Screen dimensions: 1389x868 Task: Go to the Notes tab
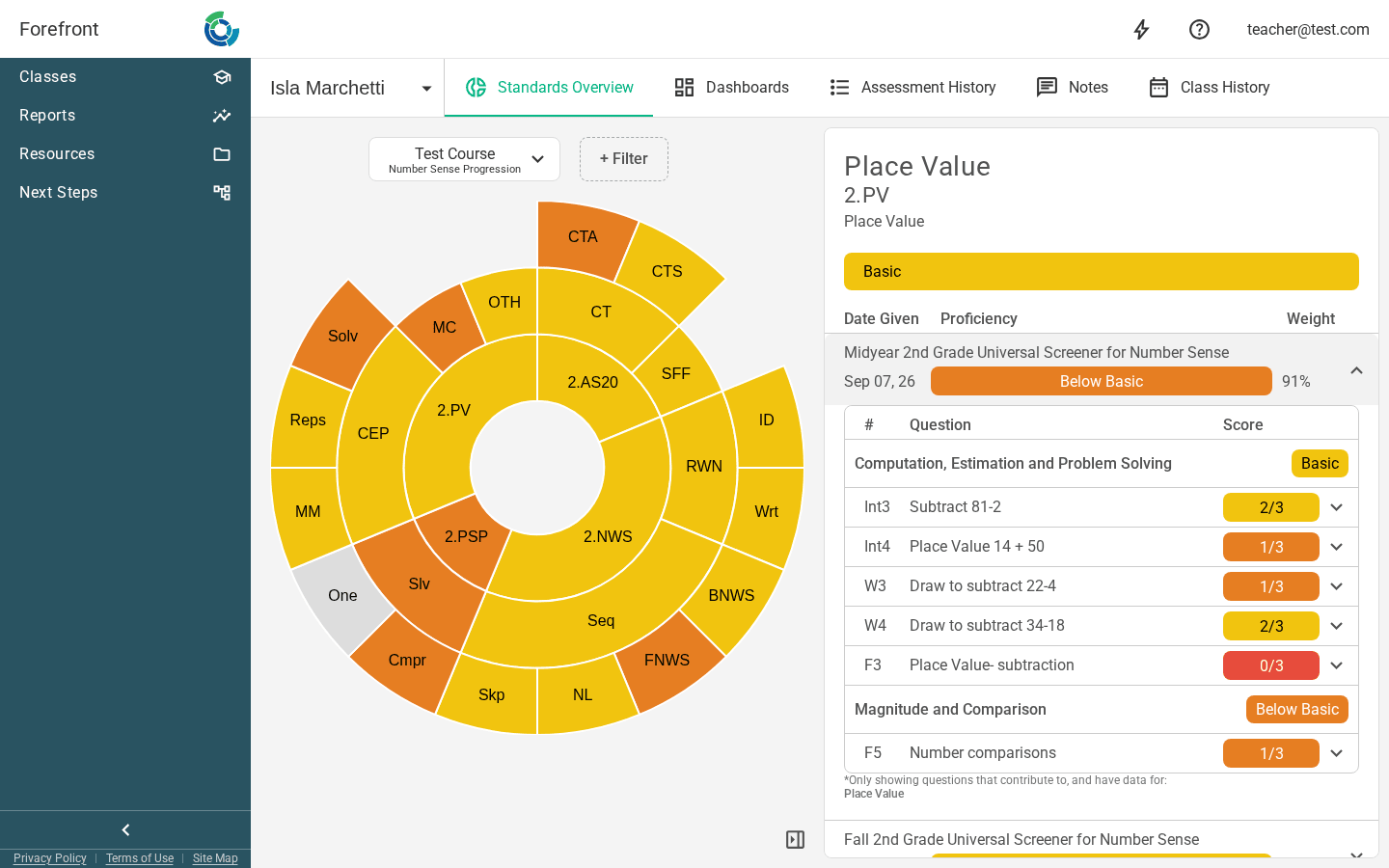1072,88
